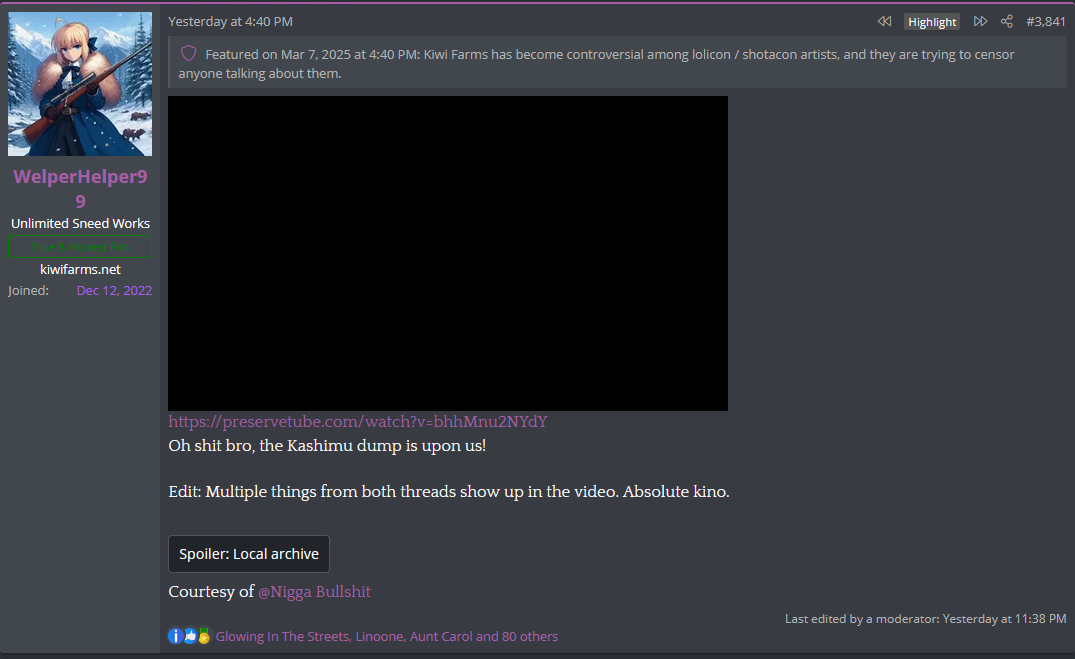Click the Highlight button

[932, 22]
